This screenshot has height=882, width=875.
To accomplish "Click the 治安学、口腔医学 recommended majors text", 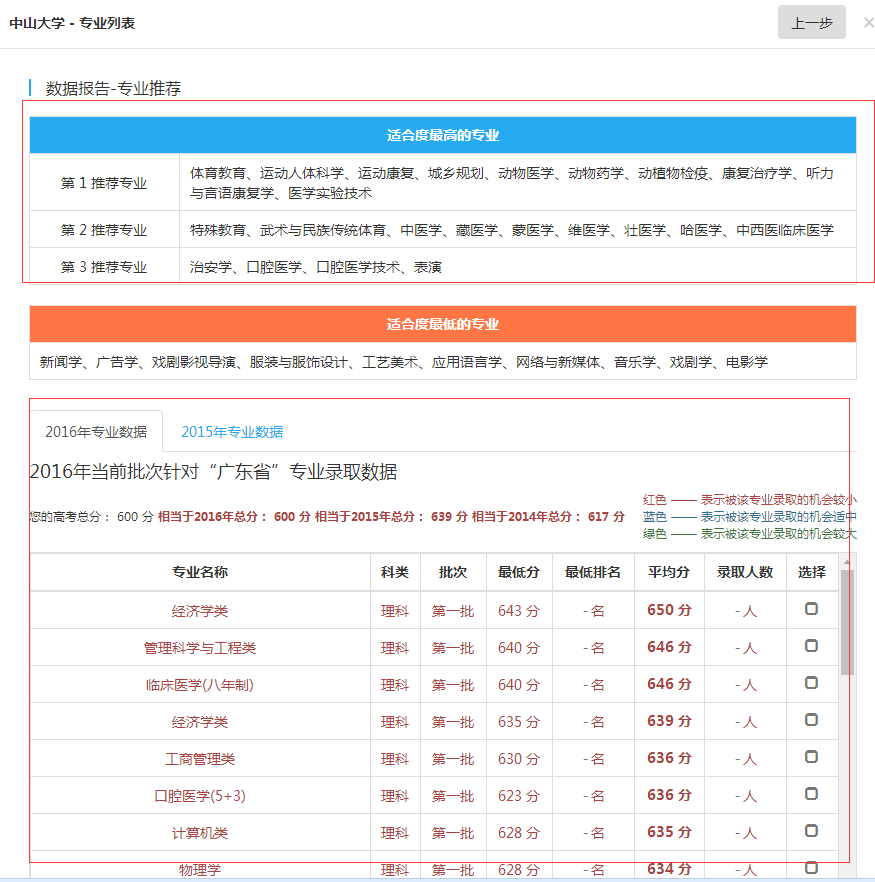I will pyautogui.click(x=315, y=267).
